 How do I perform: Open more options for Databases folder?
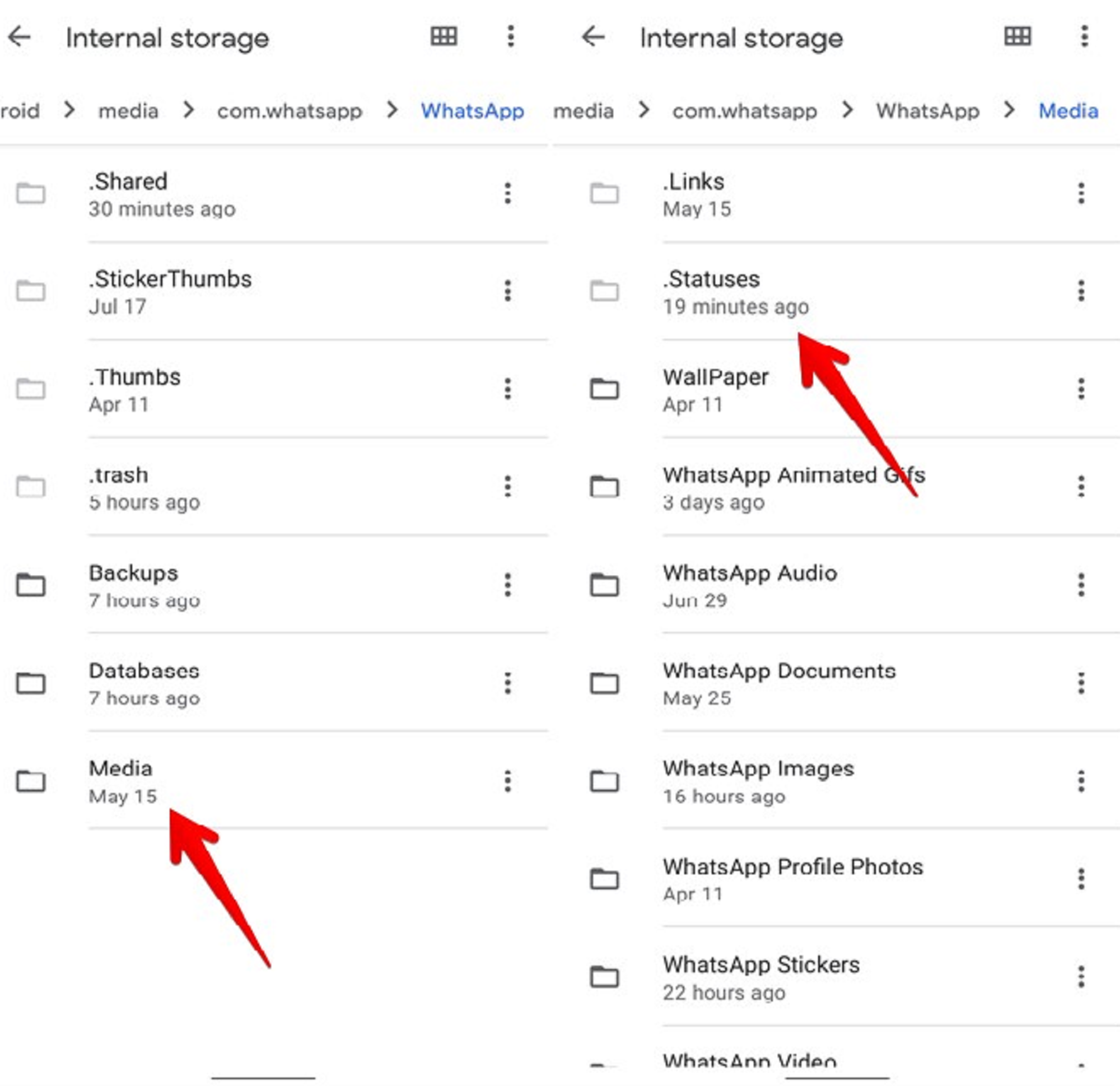[507, 684]
